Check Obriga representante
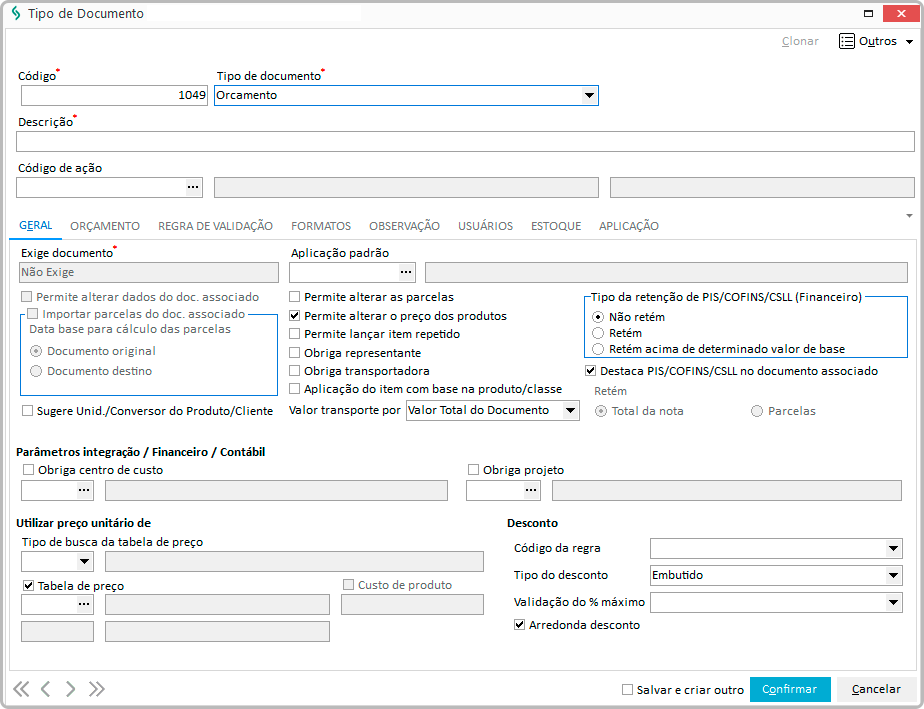The height and width of the screenshot is (709, 924). (x=295, y=352)
